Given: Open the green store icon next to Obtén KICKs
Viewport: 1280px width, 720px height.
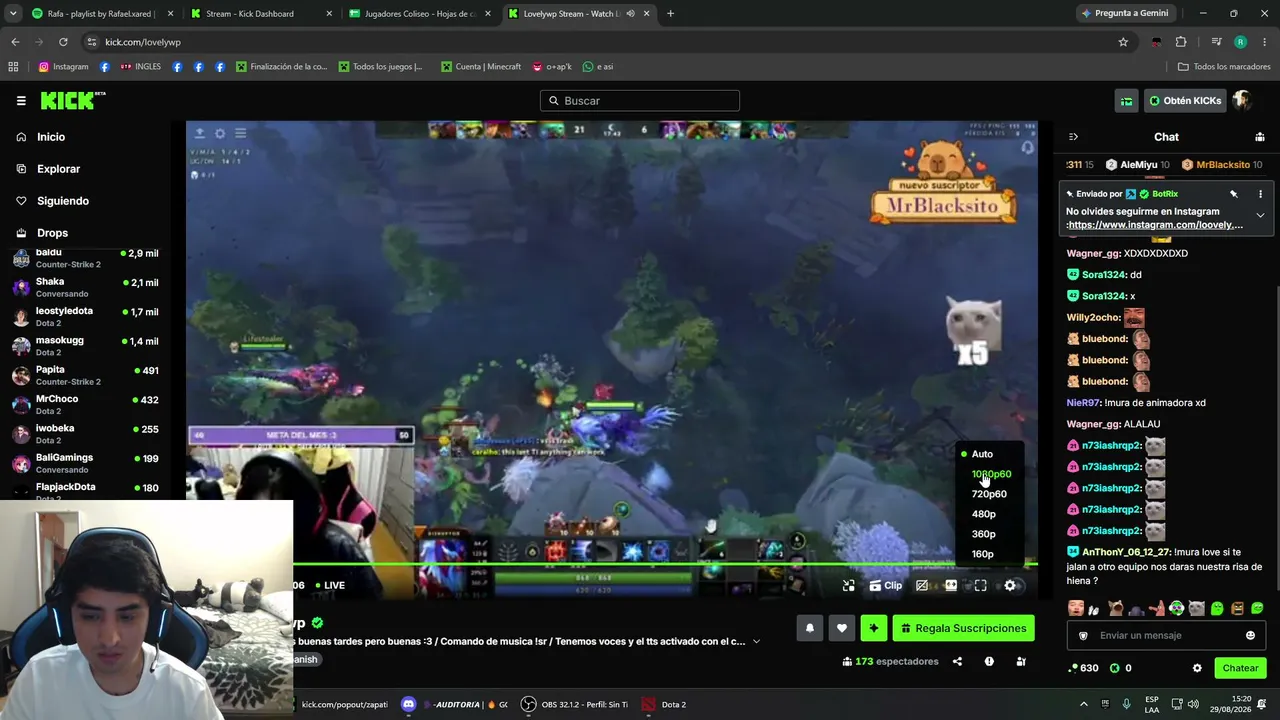Looking at the screenshot, I should coord(1126,100).
